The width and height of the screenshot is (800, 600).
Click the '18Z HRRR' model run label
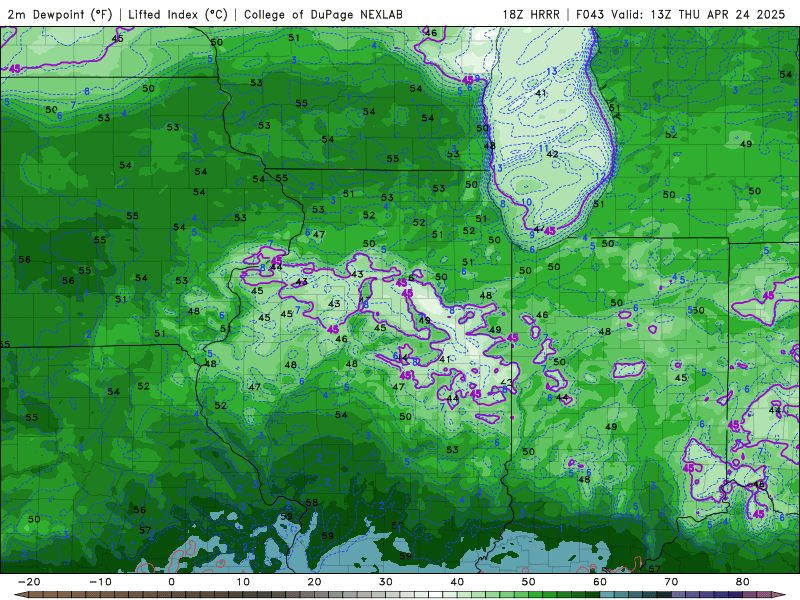tap(531, 14)
